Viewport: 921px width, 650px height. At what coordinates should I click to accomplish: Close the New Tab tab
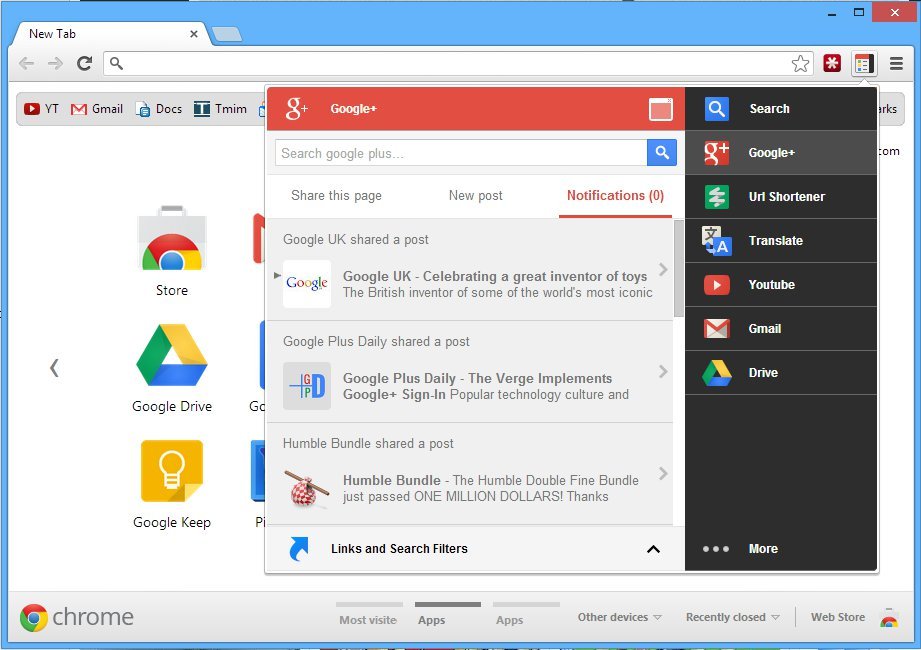tap(193, 34)
